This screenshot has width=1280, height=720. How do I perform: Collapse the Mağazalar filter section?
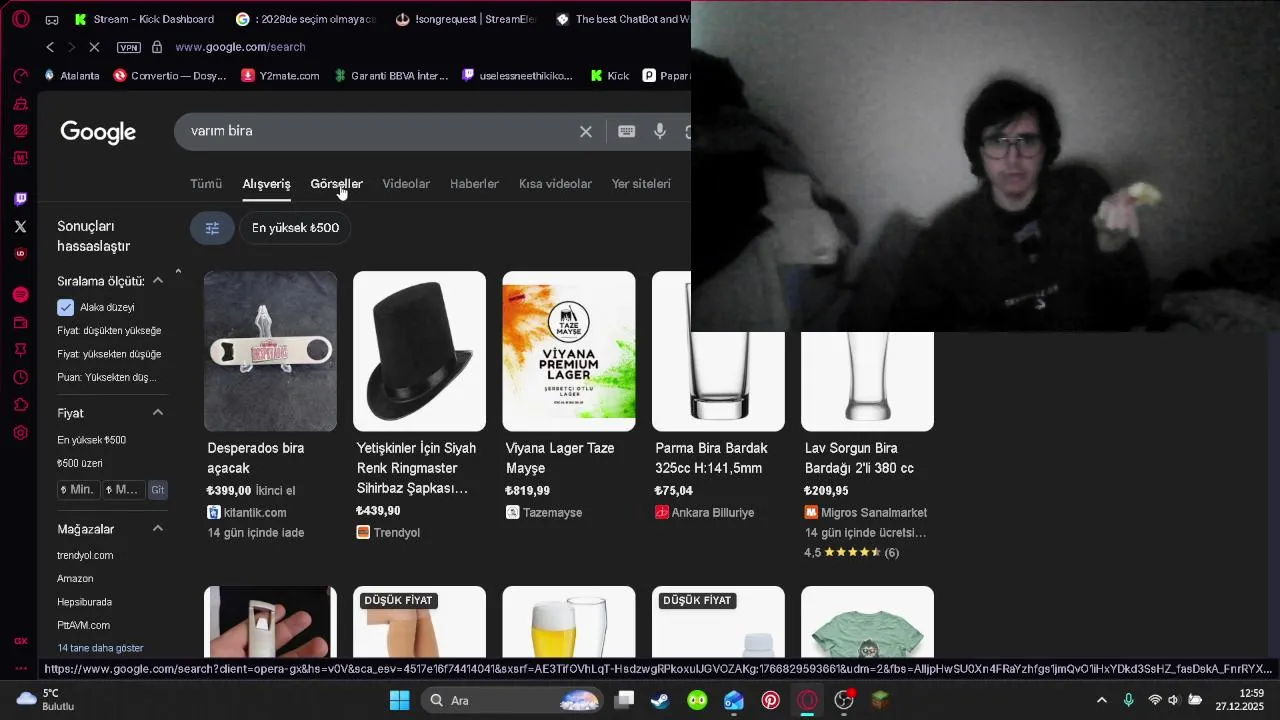point(158,529)
